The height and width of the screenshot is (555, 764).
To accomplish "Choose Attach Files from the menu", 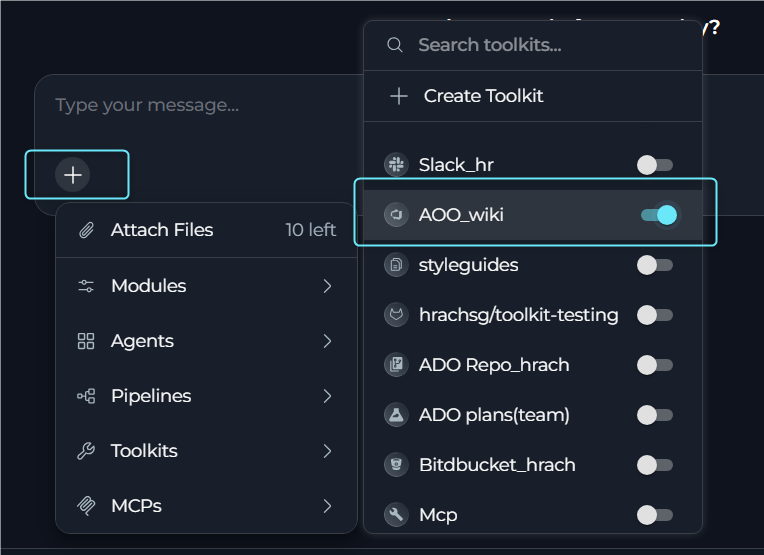I will pos(207,230).
